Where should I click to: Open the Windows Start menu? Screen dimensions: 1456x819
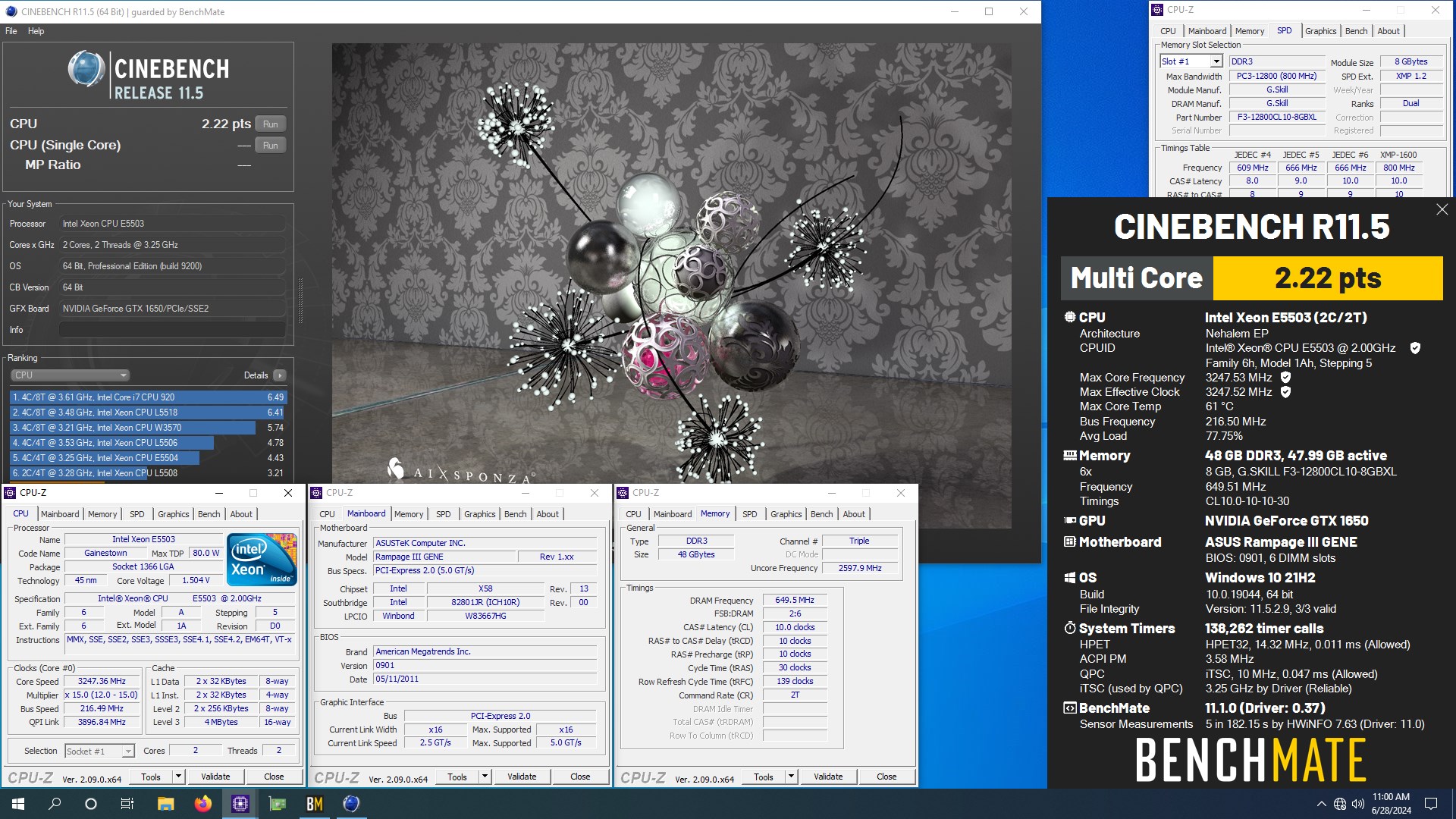coord(18,804)
